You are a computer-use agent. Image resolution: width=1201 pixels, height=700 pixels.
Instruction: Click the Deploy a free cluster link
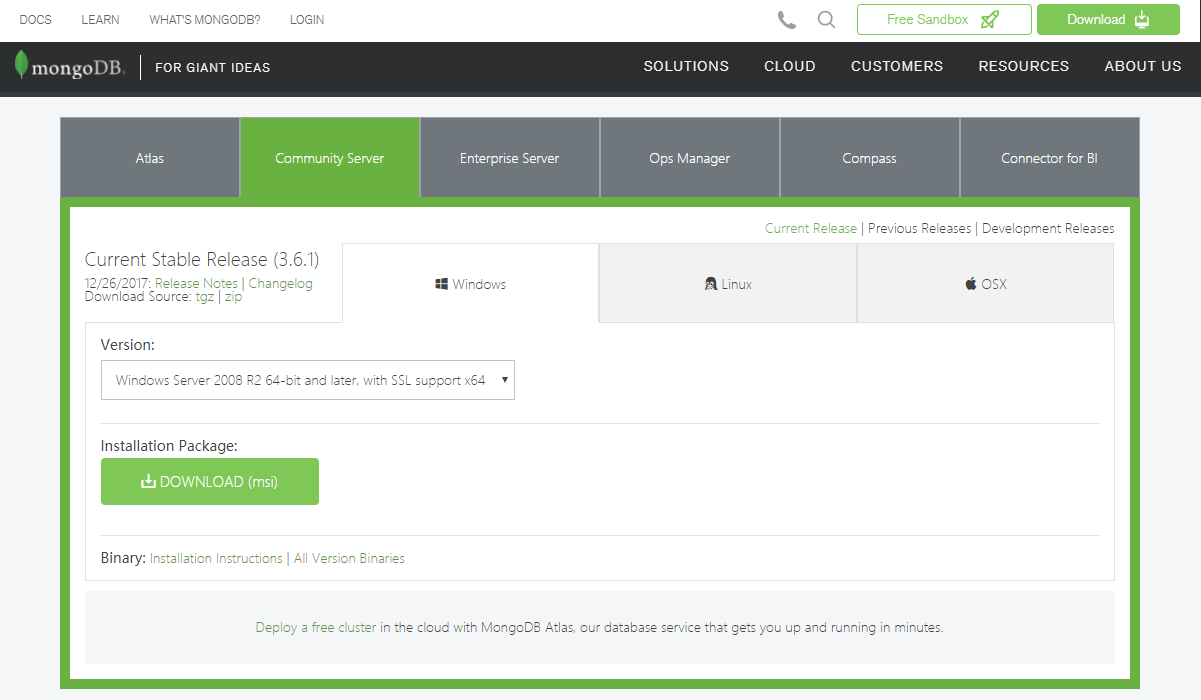point(316,628)
